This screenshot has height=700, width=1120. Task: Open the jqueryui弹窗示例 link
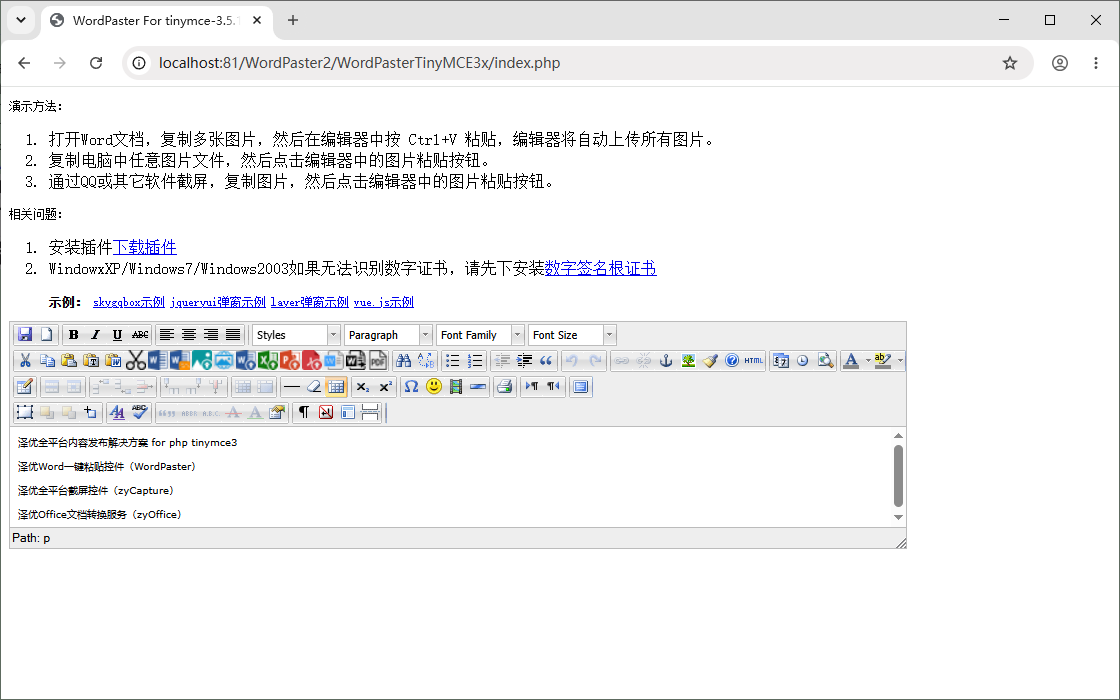pyautogui.click(x=218, y=302)
